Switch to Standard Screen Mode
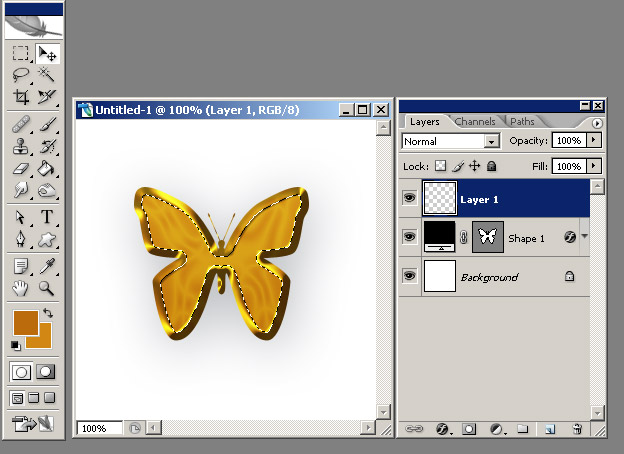Viewport: 624px width, 454px height. 17,398
